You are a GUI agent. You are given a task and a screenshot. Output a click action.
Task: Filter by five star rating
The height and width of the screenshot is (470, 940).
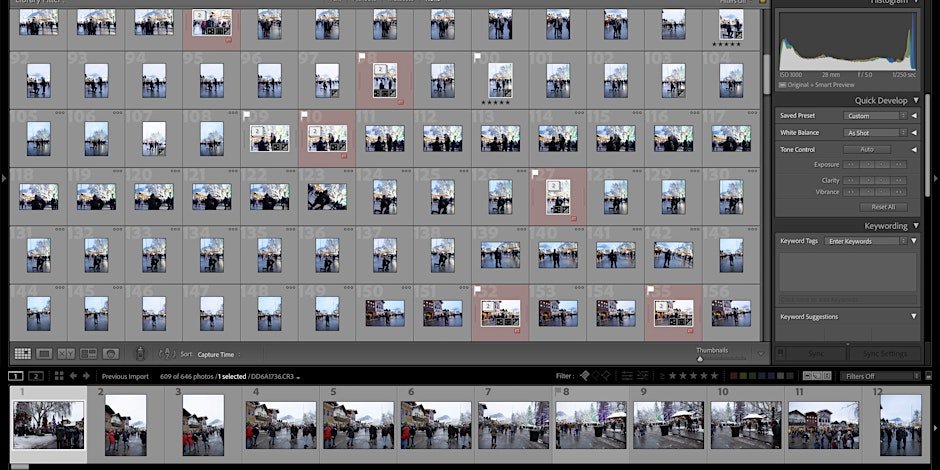point(714,376)
